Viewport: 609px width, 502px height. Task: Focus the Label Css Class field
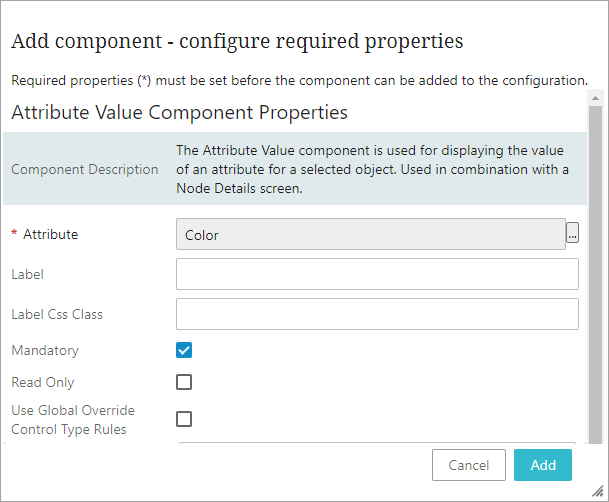tap(377, 314)
